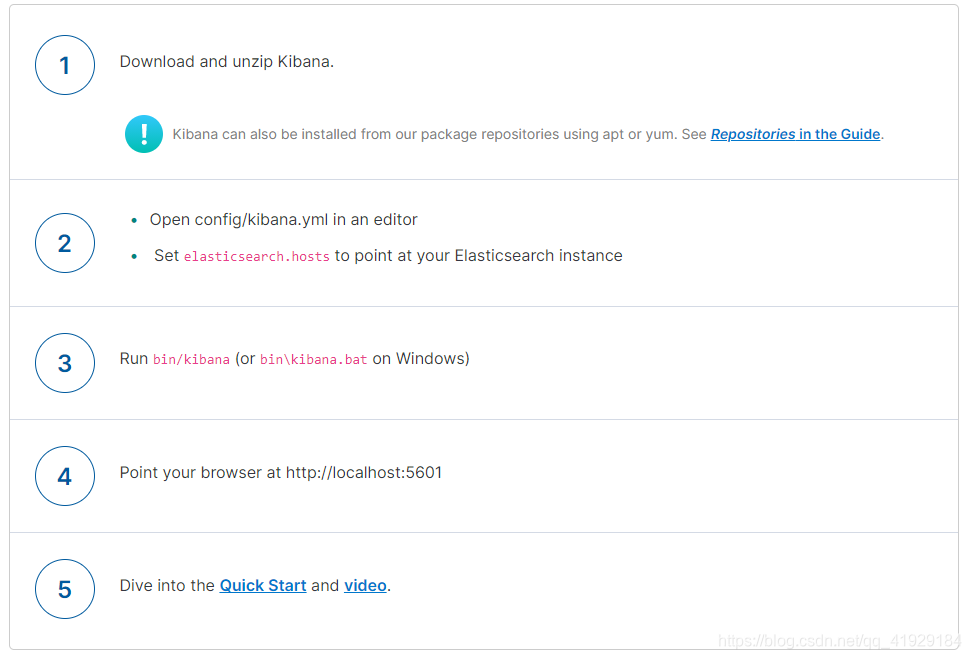Viewport: 971px width, 659px height.
Task: Click the step 2 circle icon
Action: (x=65, y=243)
